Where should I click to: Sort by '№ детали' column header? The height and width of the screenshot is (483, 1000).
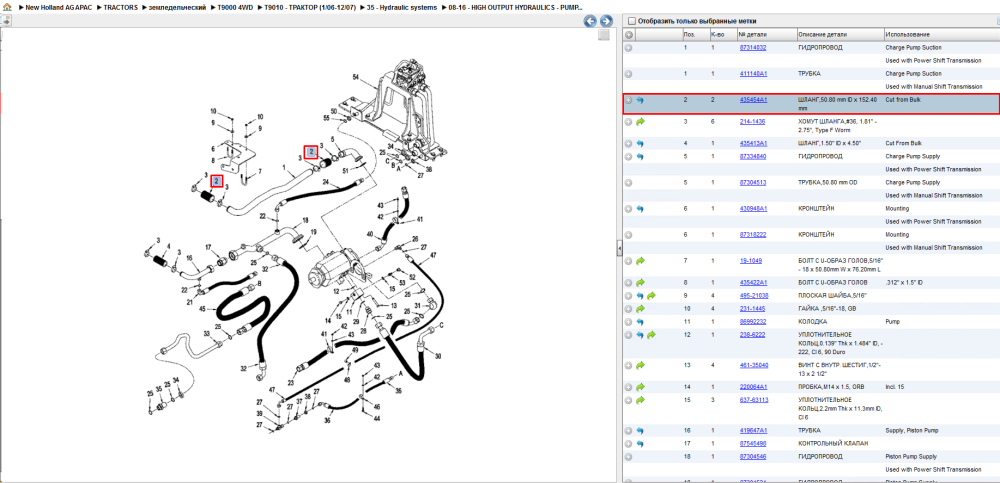(767, 34)
